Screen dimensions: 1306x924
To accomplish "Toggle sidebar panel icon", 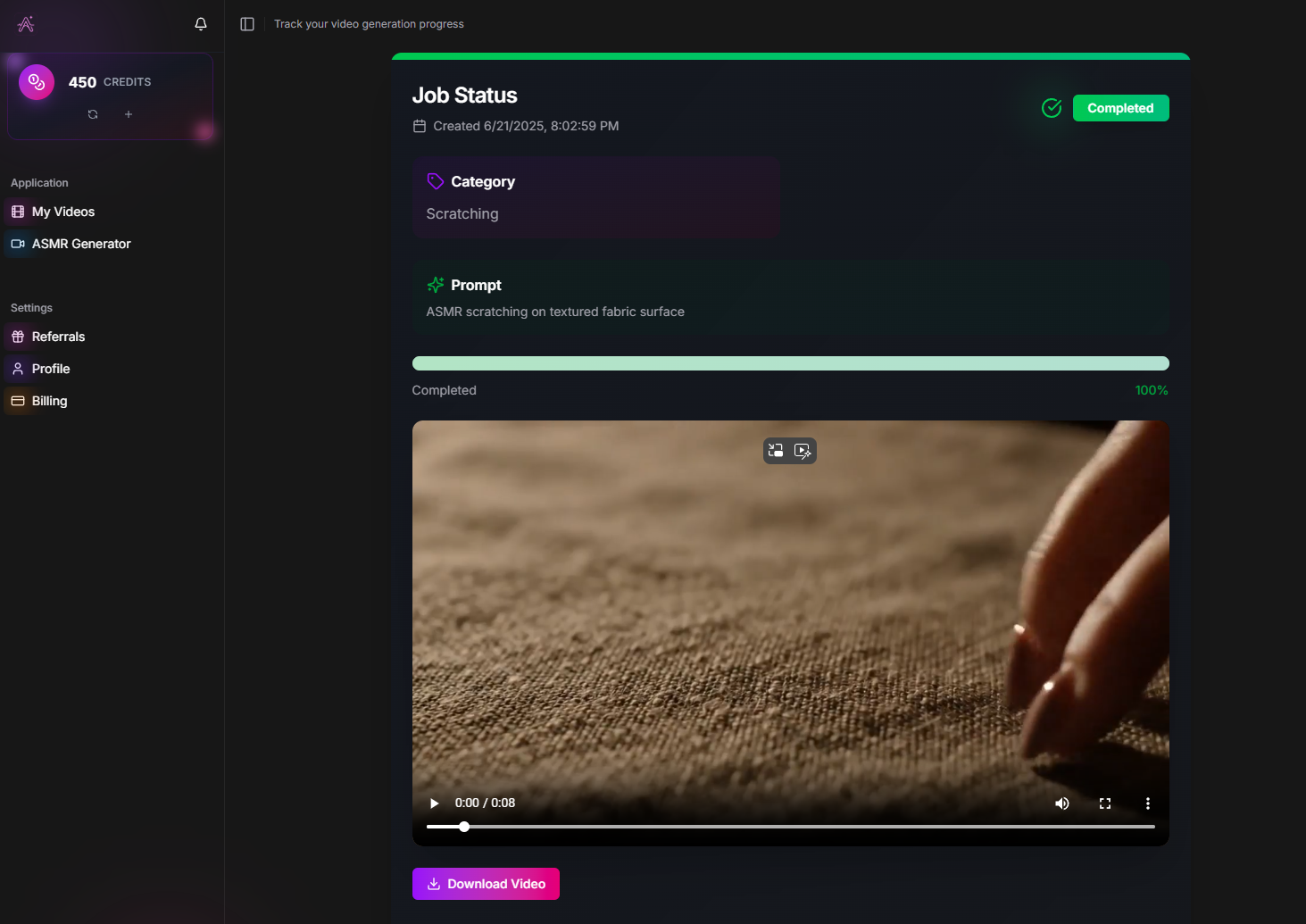I will tap(247, 24).
